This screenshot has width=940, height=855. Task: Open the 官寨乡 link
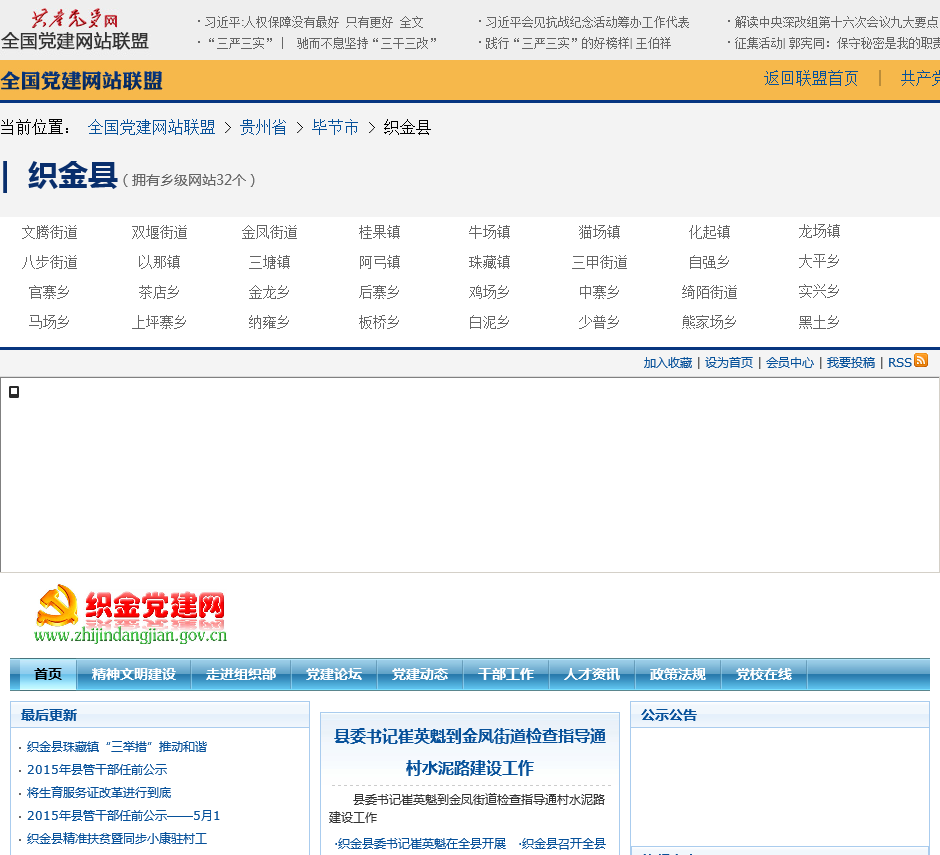pyautogui.click(x=50, y=292)
